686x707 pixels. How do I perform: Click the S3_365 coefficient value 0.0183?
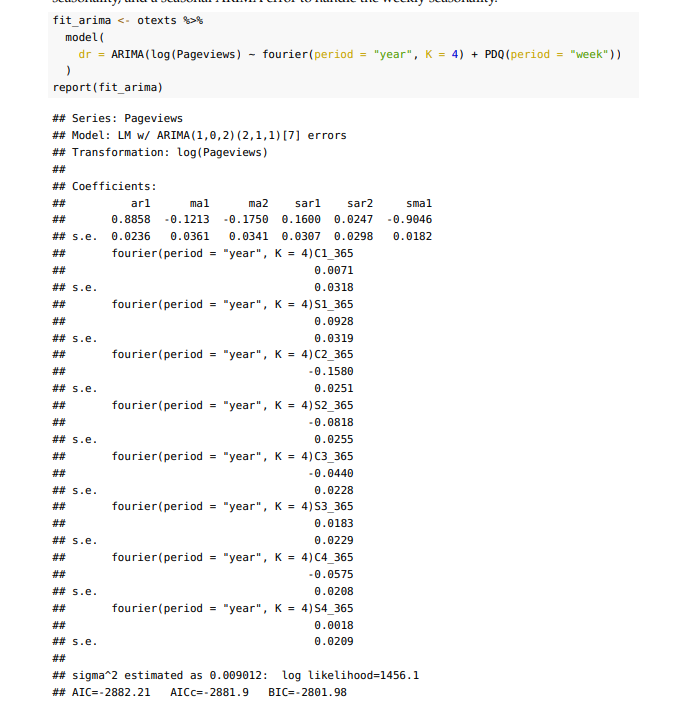click(x=334, y=523)
